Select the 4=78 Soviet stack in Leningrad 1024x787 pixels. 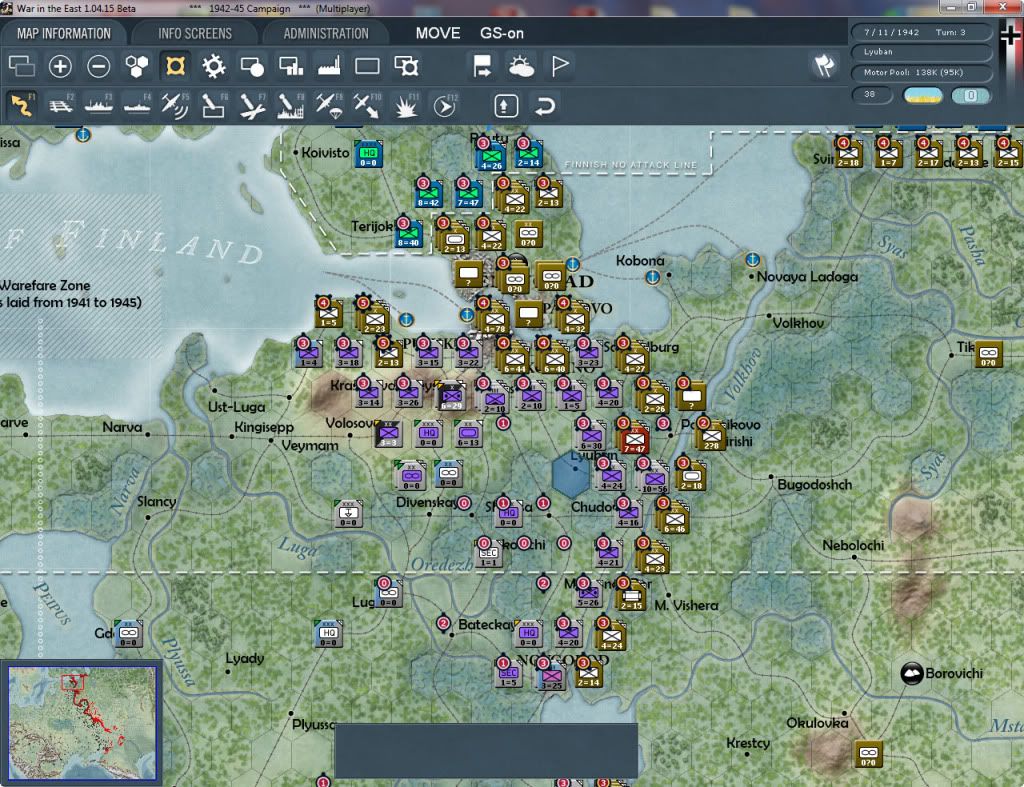[494, 319]
